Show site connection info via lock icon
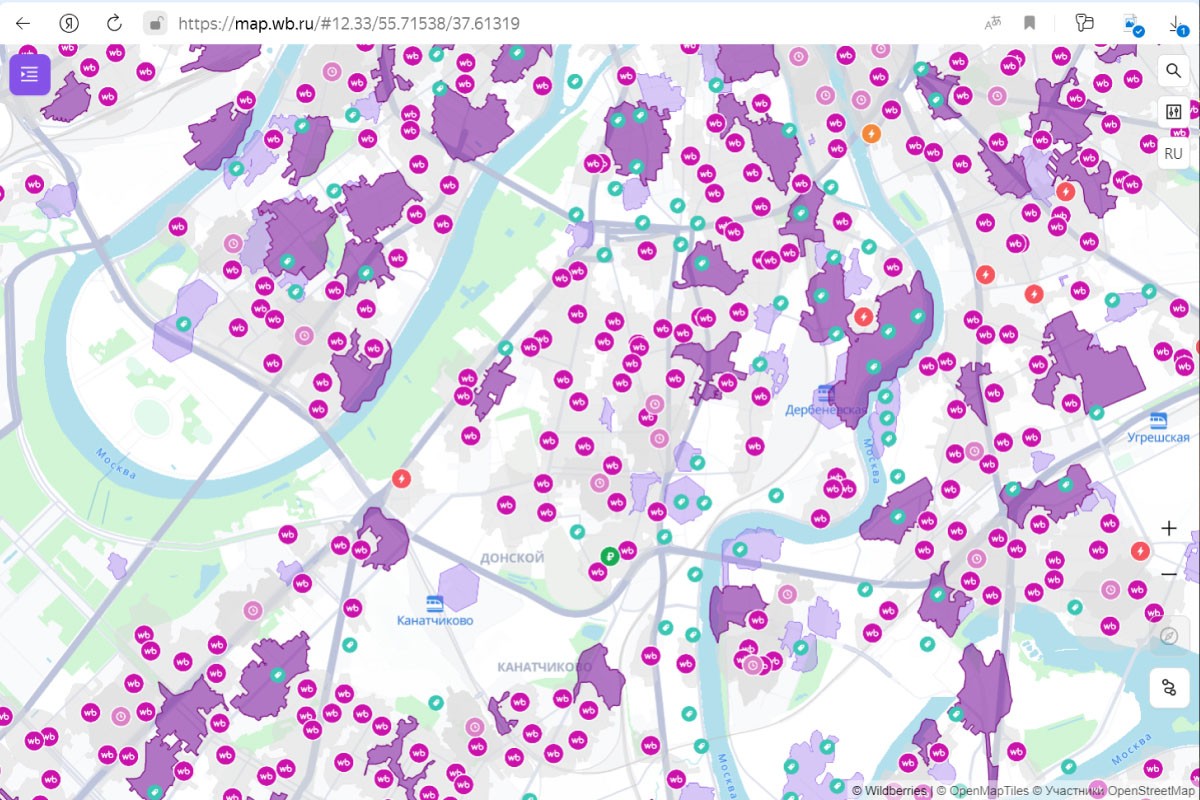The height and width of the screenshot is (800, 1200). 154,23
